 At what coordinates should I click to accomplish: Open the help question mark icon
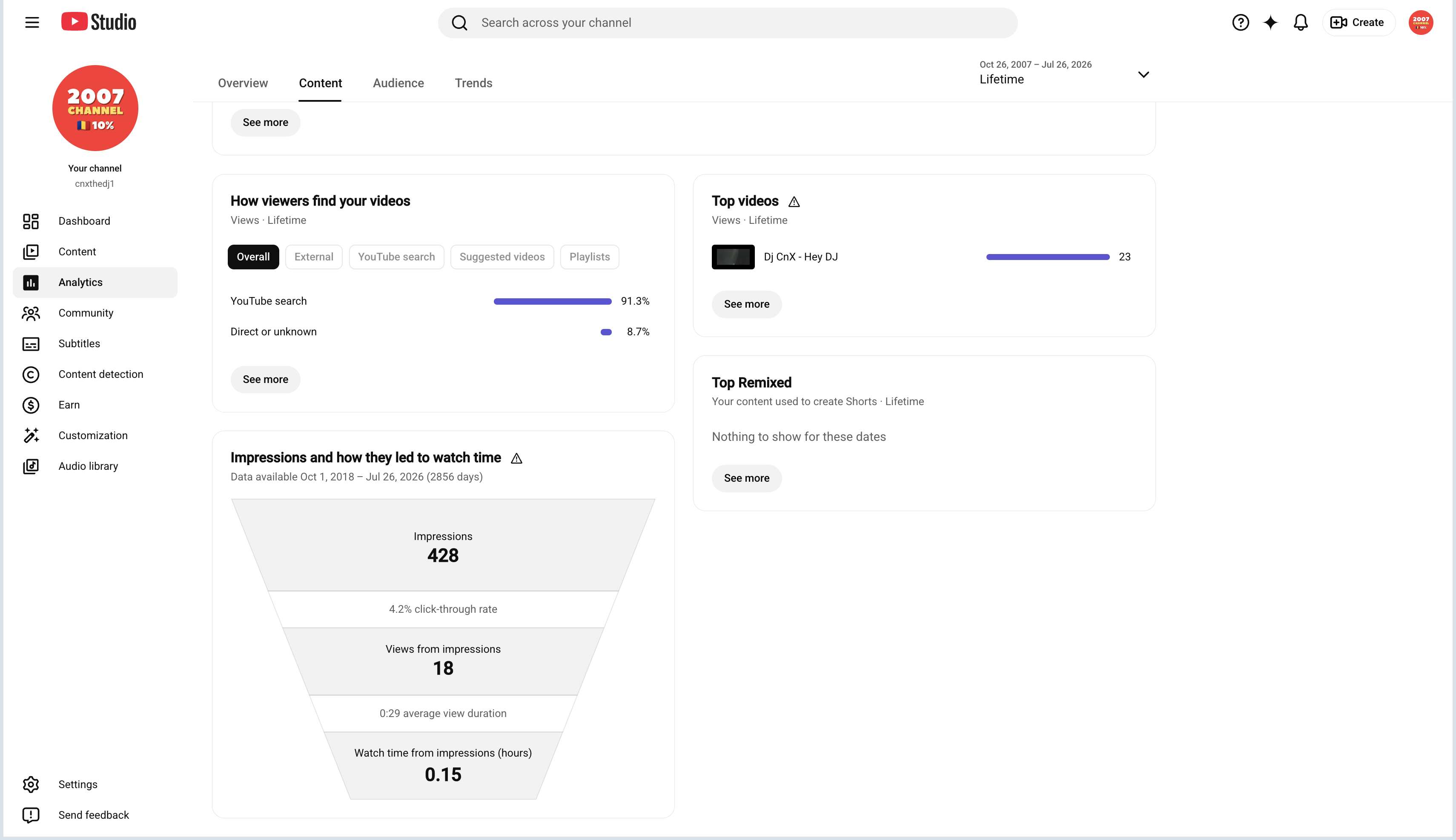[1240, 23]
